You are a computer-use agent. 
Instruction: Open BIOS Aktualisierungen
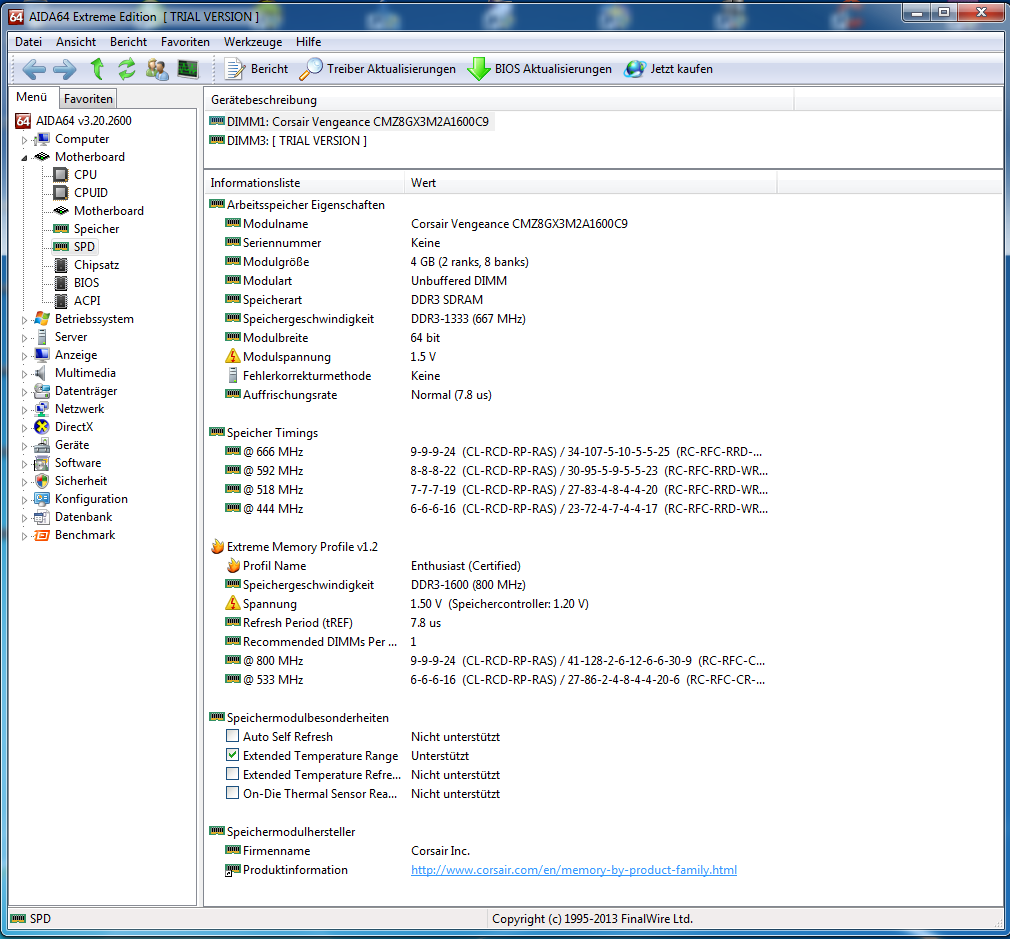click(539, 69)
